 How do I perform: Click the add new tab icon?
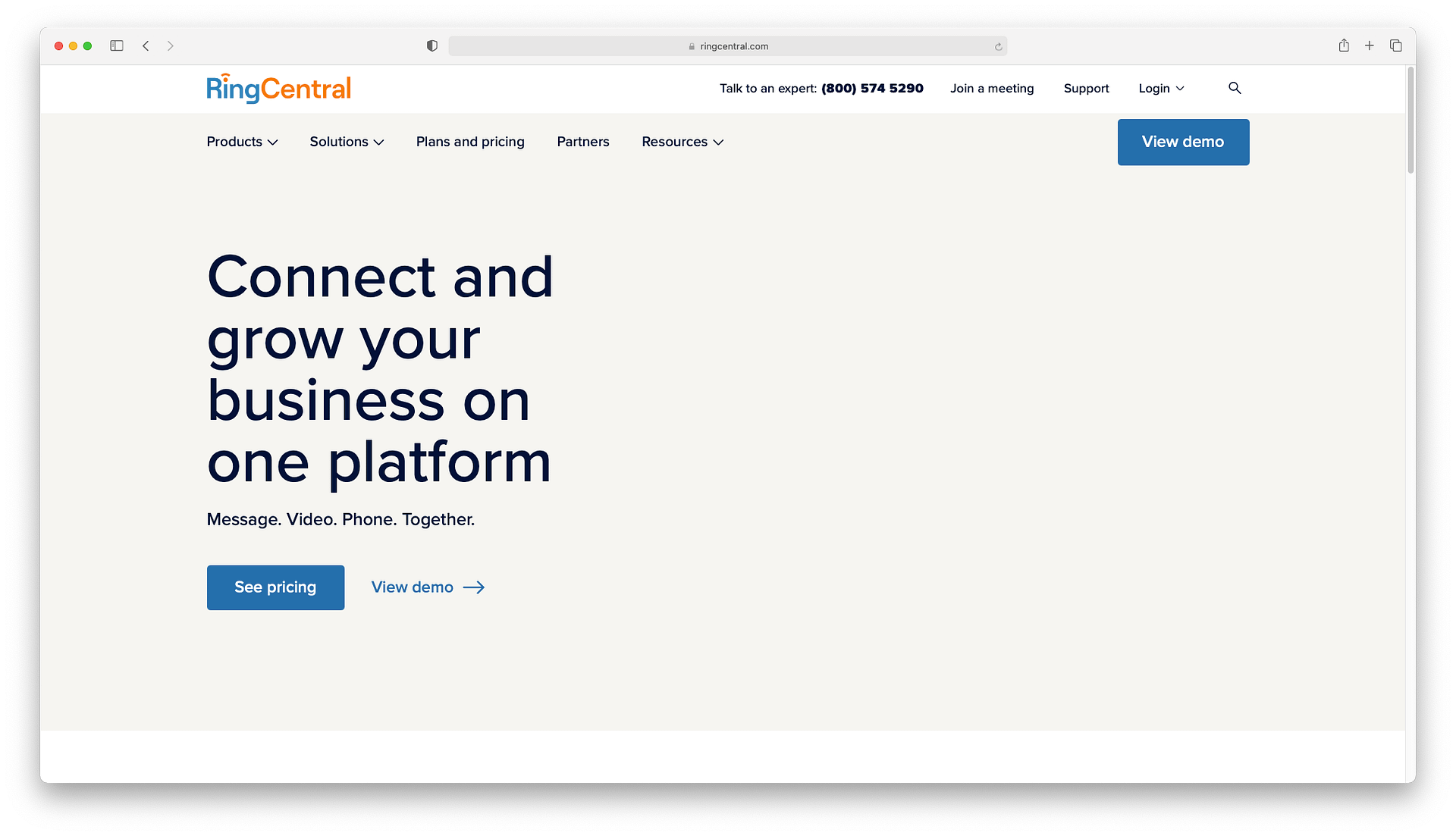(x=1369, y=45)
